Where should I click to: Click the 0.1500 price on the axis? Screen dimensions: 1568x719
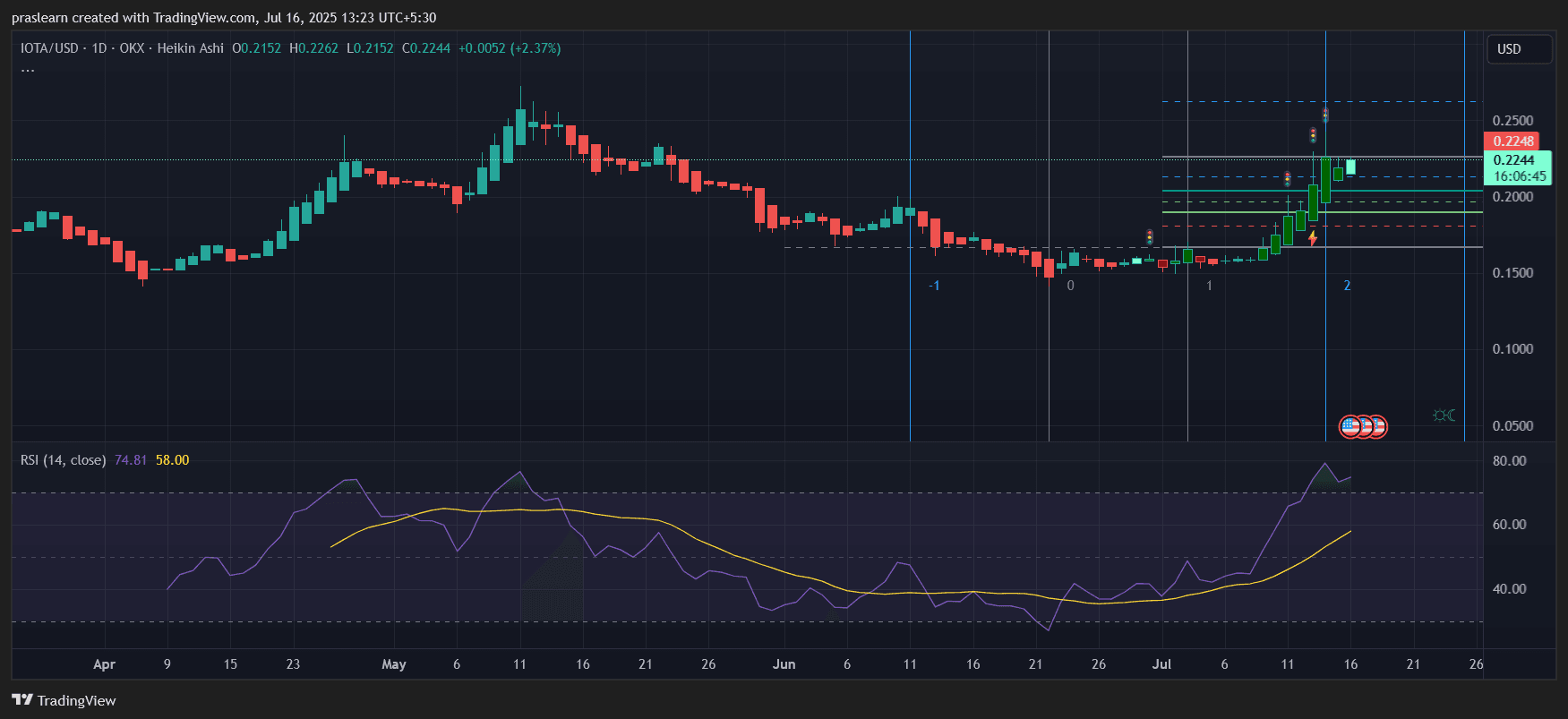pos(1512,273)
